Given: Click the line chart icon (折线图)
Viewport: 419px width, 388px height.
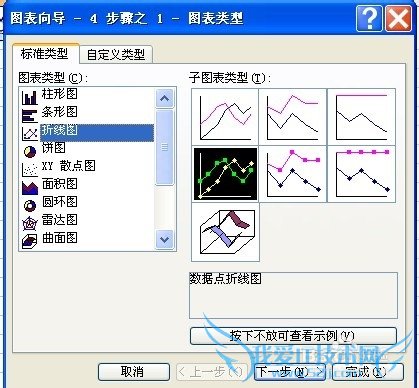Looking at the screenshot, I should click(x=30, y=133).
